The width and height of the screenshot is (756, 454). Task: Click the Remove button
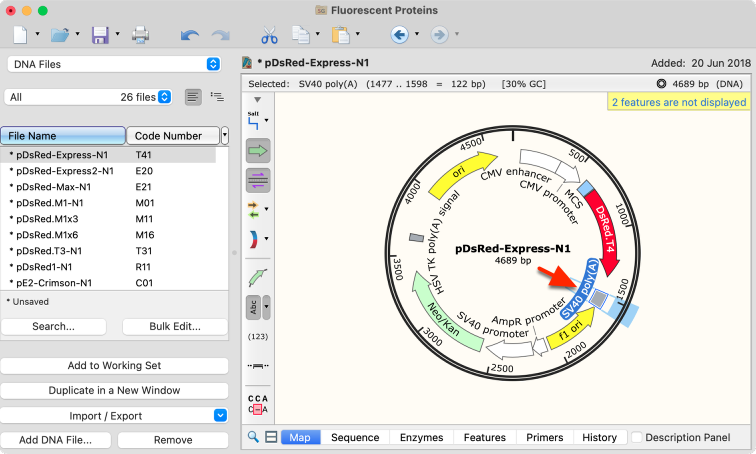(x=173, y=440)
